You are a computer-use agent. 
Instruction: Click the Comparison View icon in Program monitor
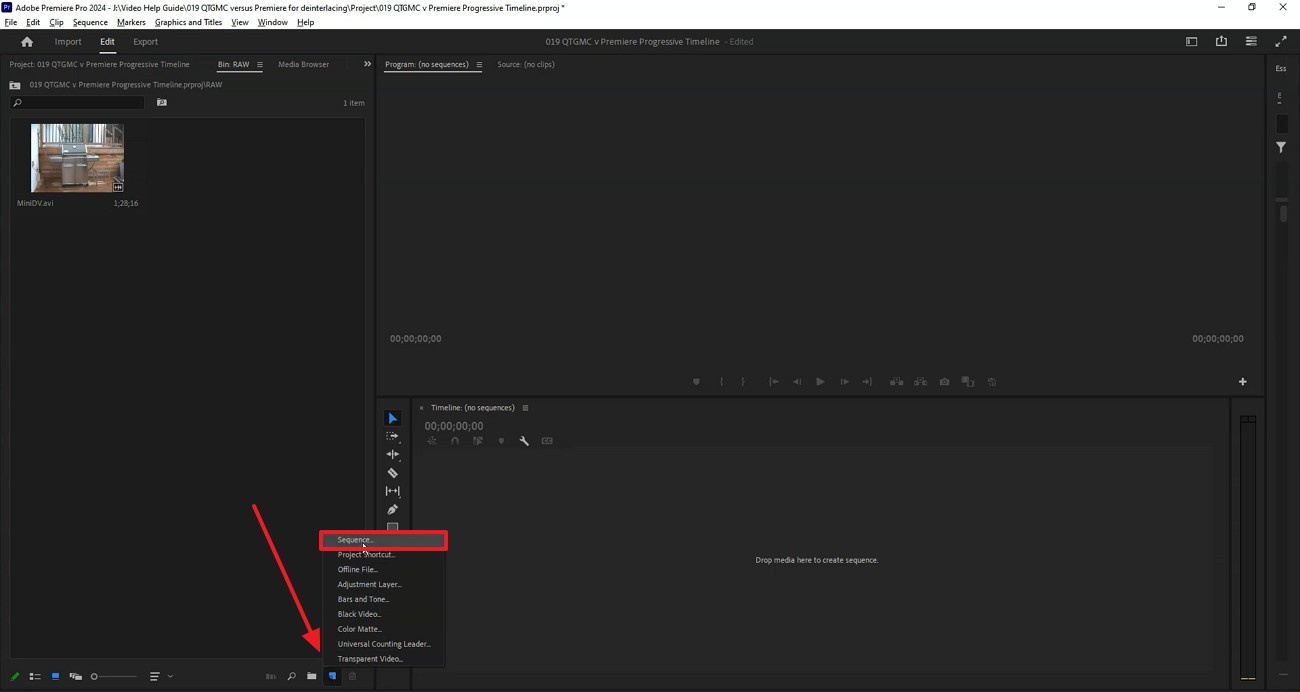pyautogui.click(x=968, y=381)
